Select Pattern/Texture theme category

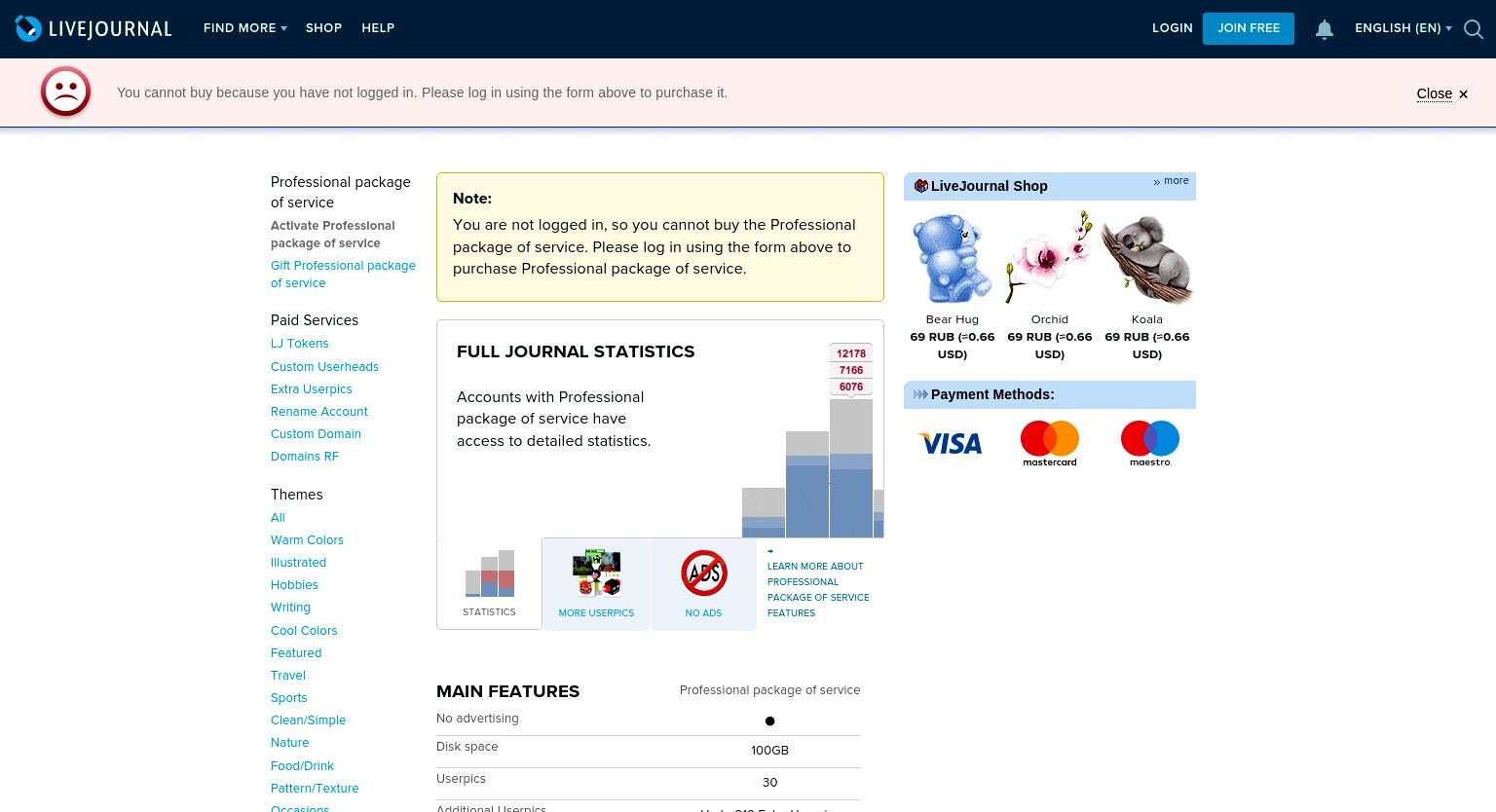pos(315,789)
